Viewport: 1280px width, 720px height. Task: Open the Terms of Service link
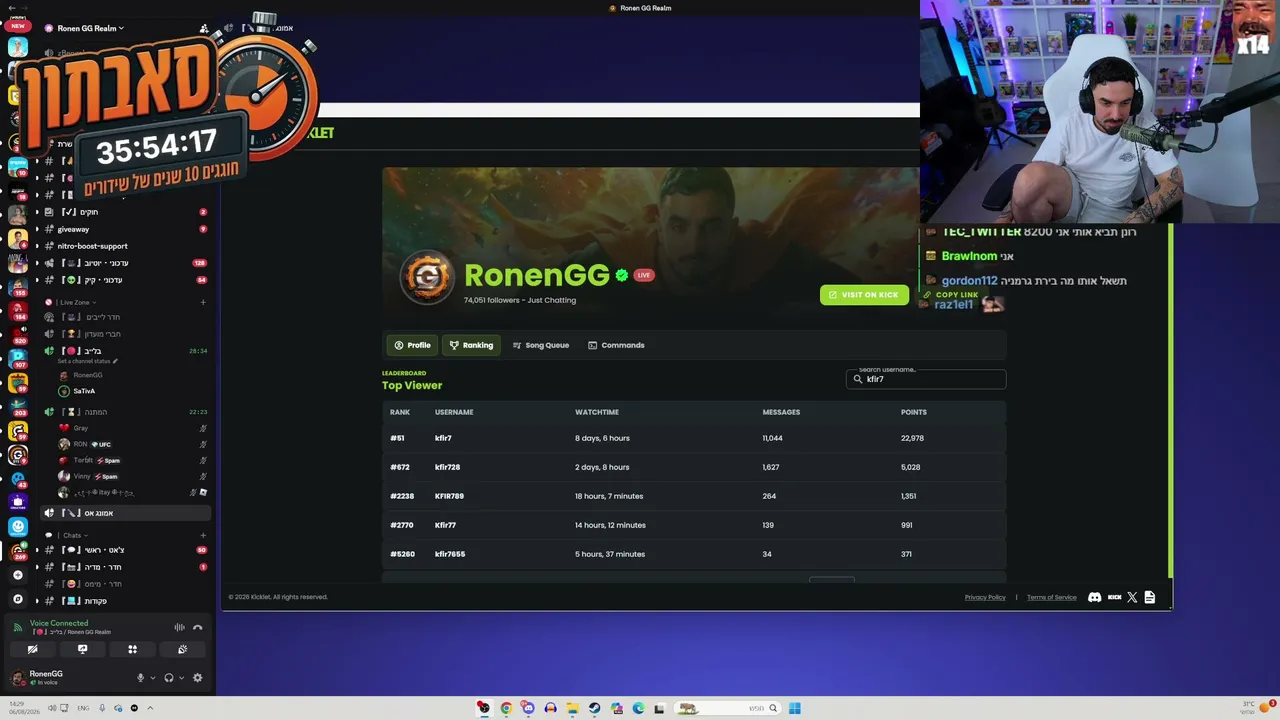(1052, 597)
